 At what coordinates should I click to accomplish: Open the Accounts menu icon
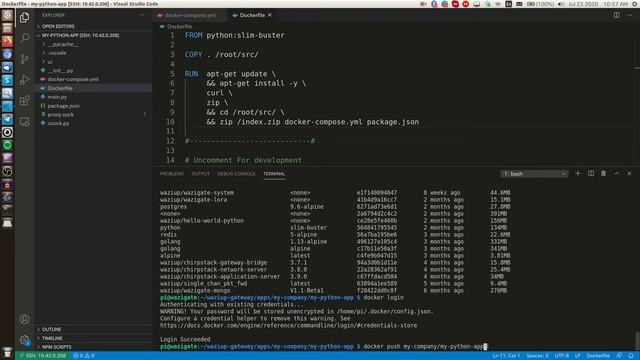[24, 319]
